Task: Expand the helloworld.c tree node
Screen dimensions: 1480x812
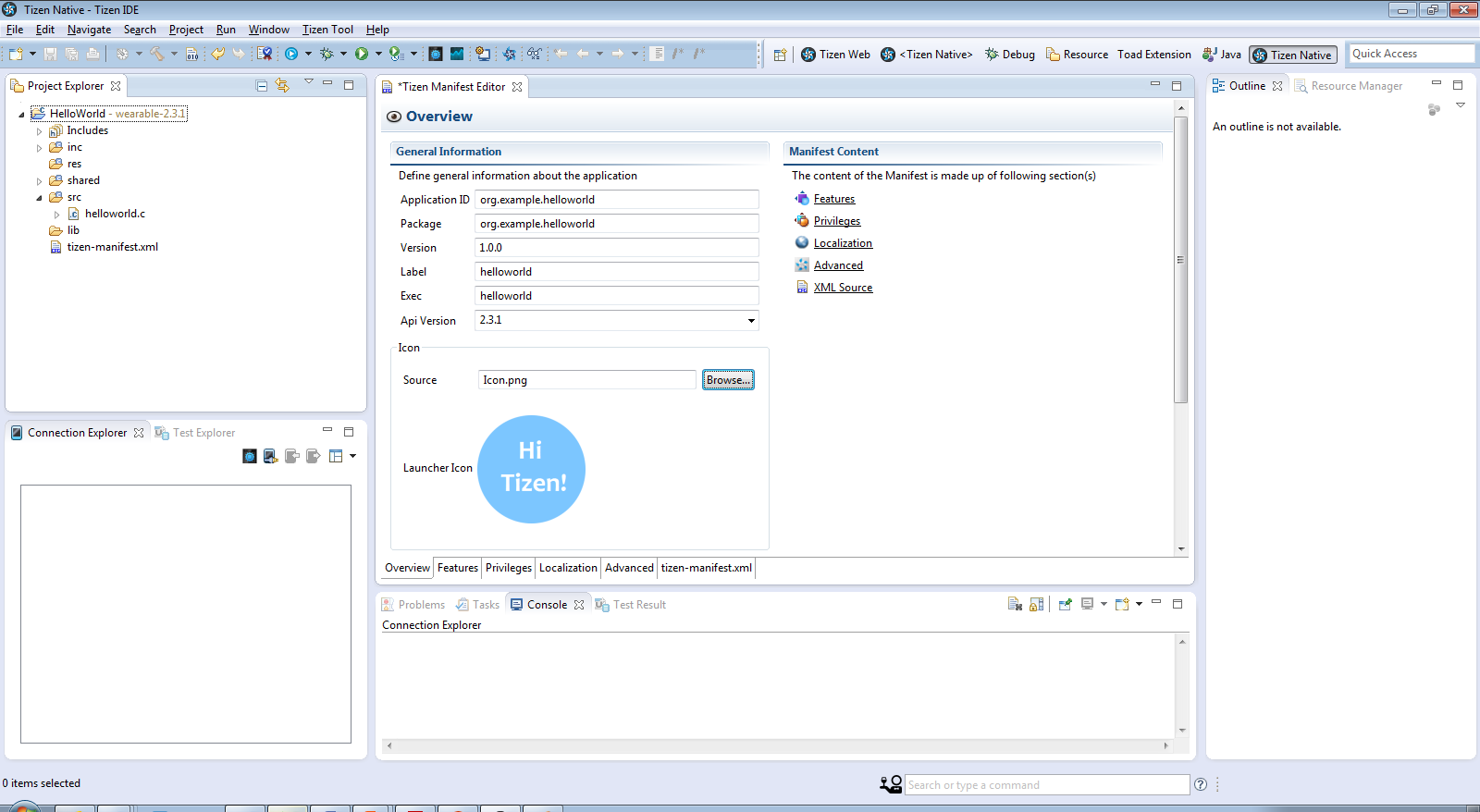Action: tap(57, 215)
